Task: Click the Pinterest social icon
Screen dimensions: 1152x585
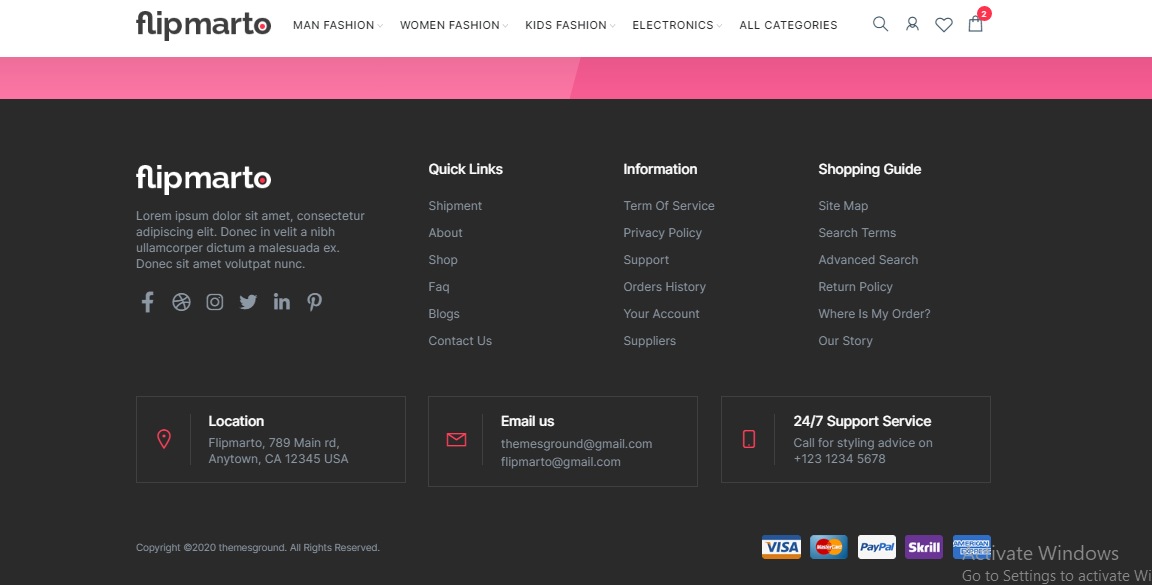Action: pyautogui.click(x=314, y=301)
